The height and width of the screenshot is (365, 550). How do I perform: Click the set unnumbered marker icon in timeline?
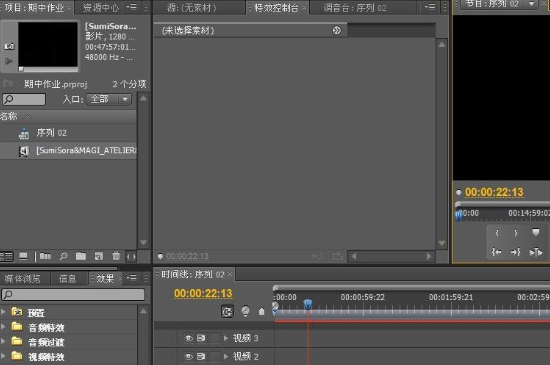(261, 311)
